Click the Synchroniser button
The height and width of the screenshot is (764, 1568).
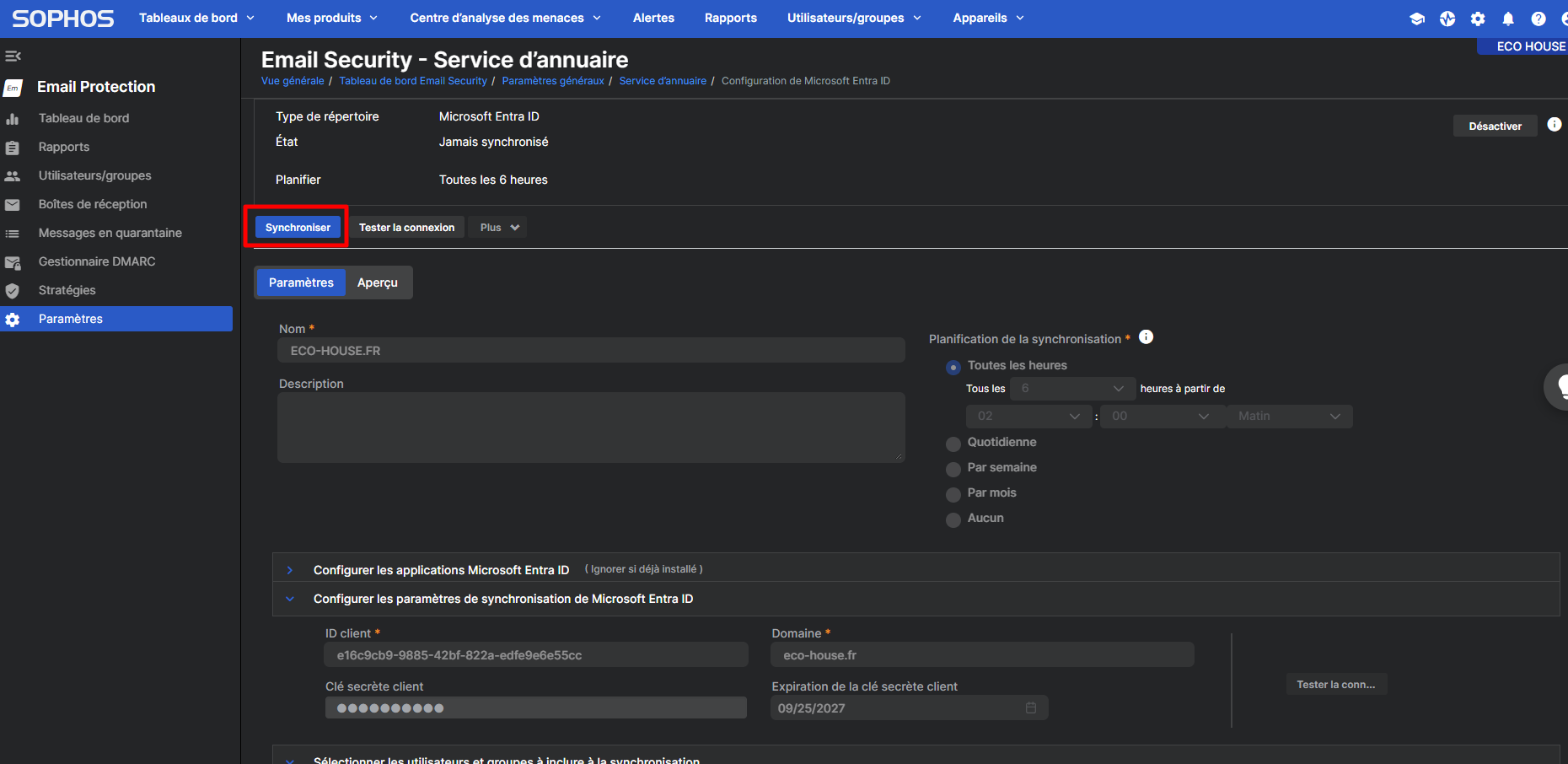pyautogui.click(x=298, y=228)
